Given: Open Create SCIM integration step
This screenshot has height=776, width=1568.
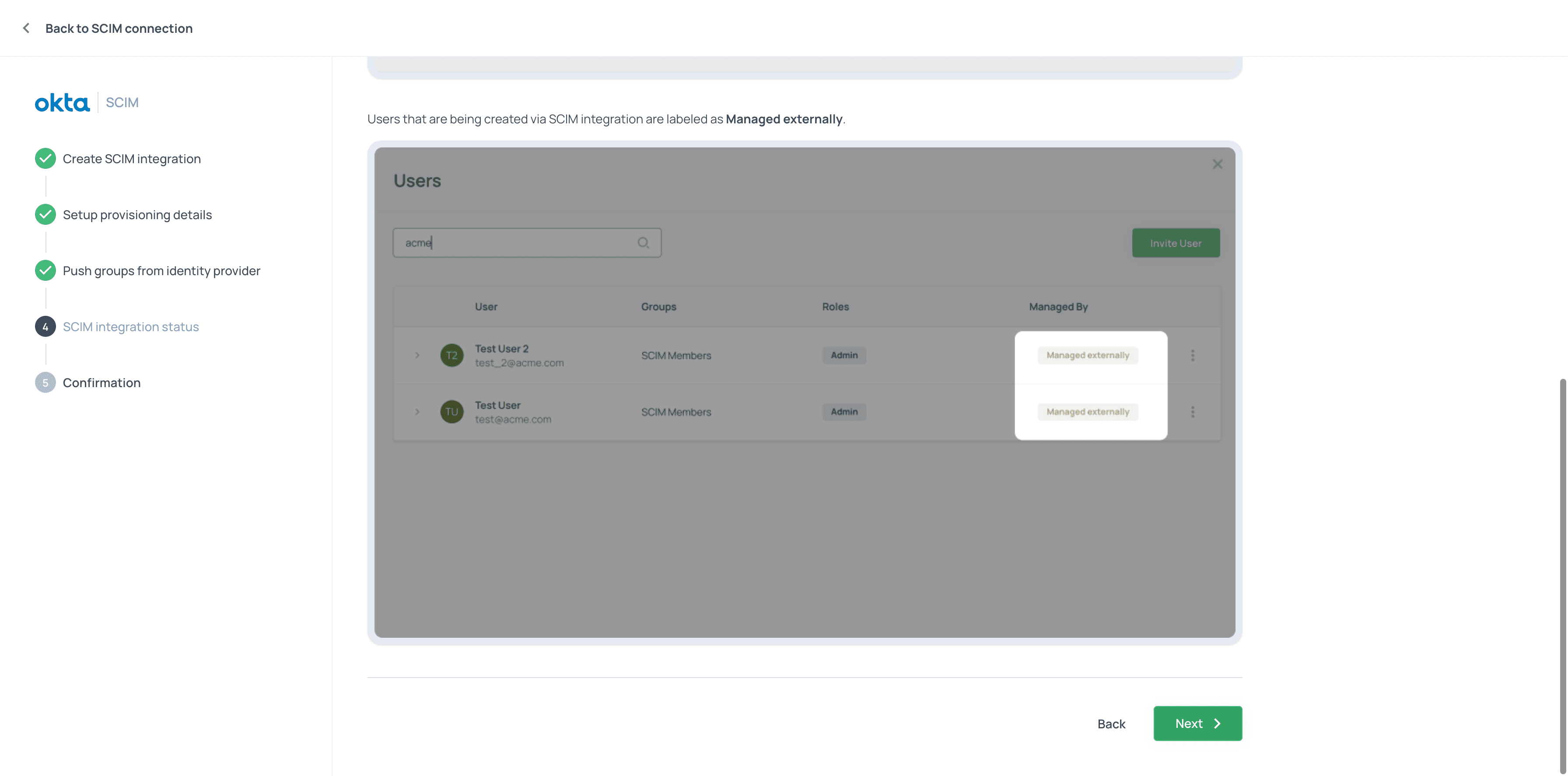Looking at the screenshot, I should point(132,158).
